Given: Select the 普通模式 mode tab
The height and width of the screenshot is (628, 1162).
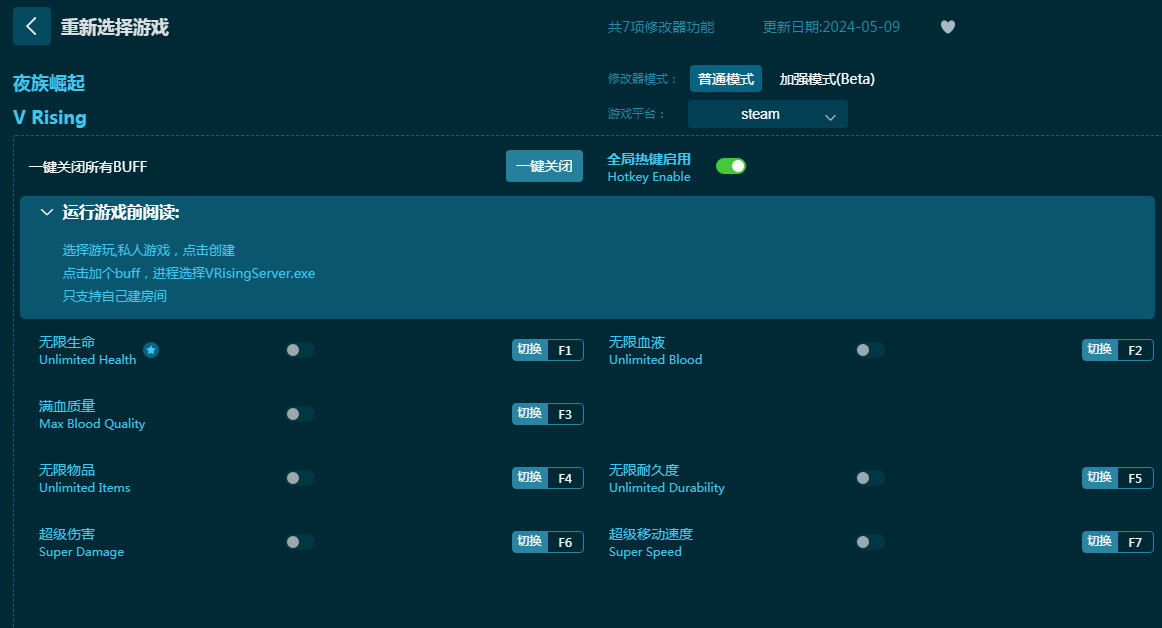Looking at the screenshot, I should (x=726, y=79).
